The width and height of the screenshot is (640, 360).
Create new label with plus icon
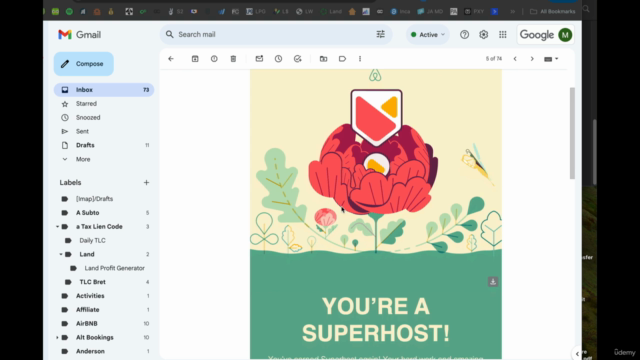pos(146,182)
